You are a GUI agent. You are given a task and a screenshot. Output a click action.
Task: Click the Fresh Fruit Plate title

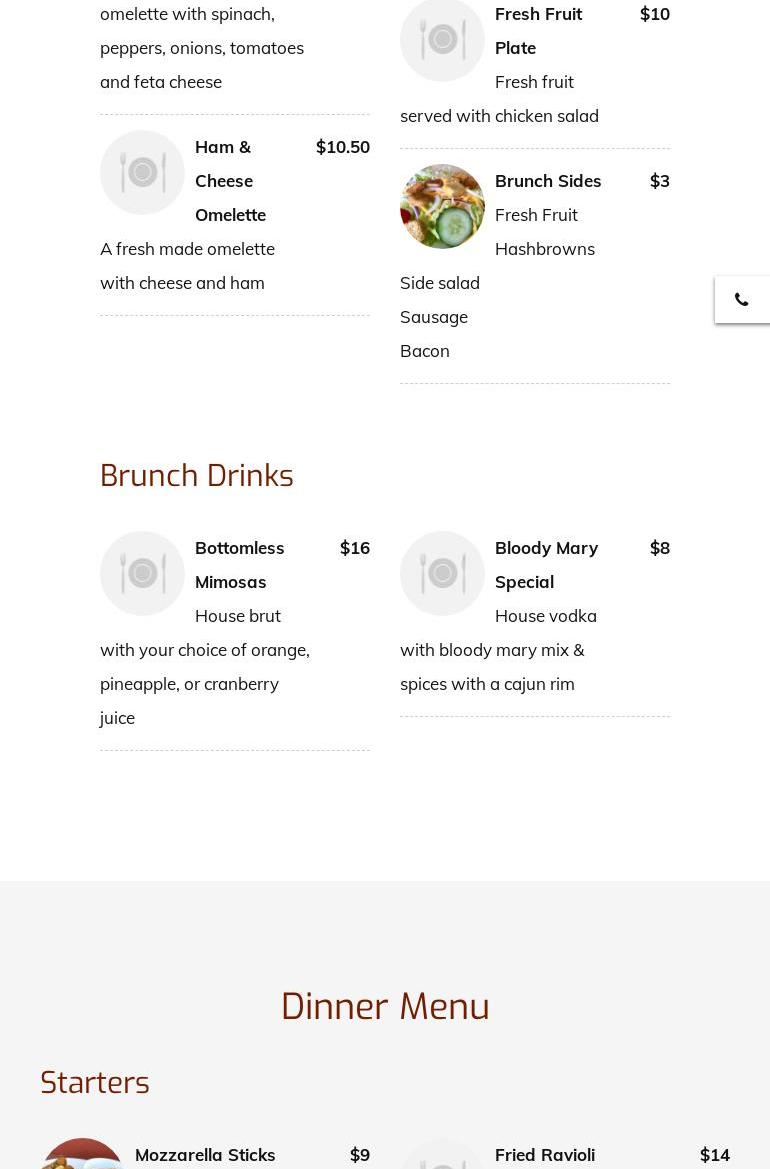[538, 30]
